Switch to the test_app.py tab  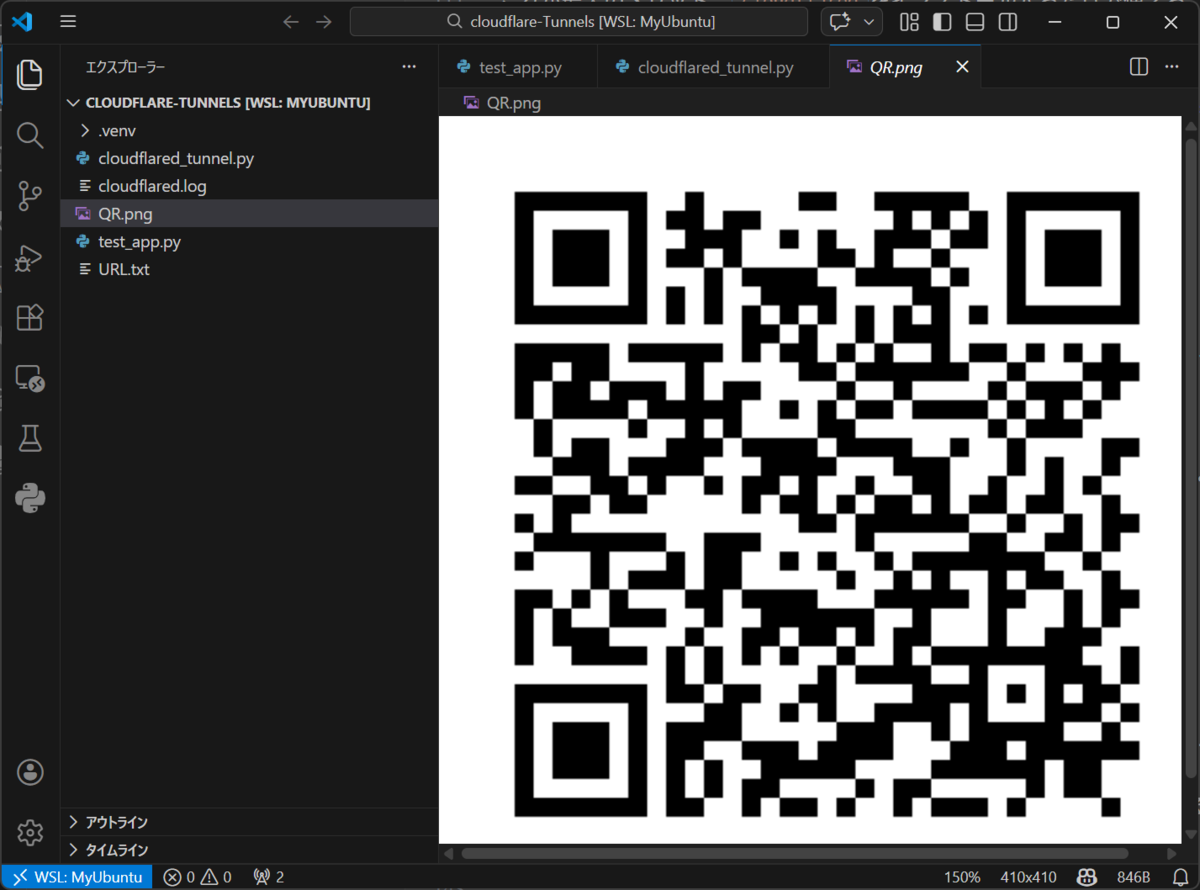coord(518,67)
